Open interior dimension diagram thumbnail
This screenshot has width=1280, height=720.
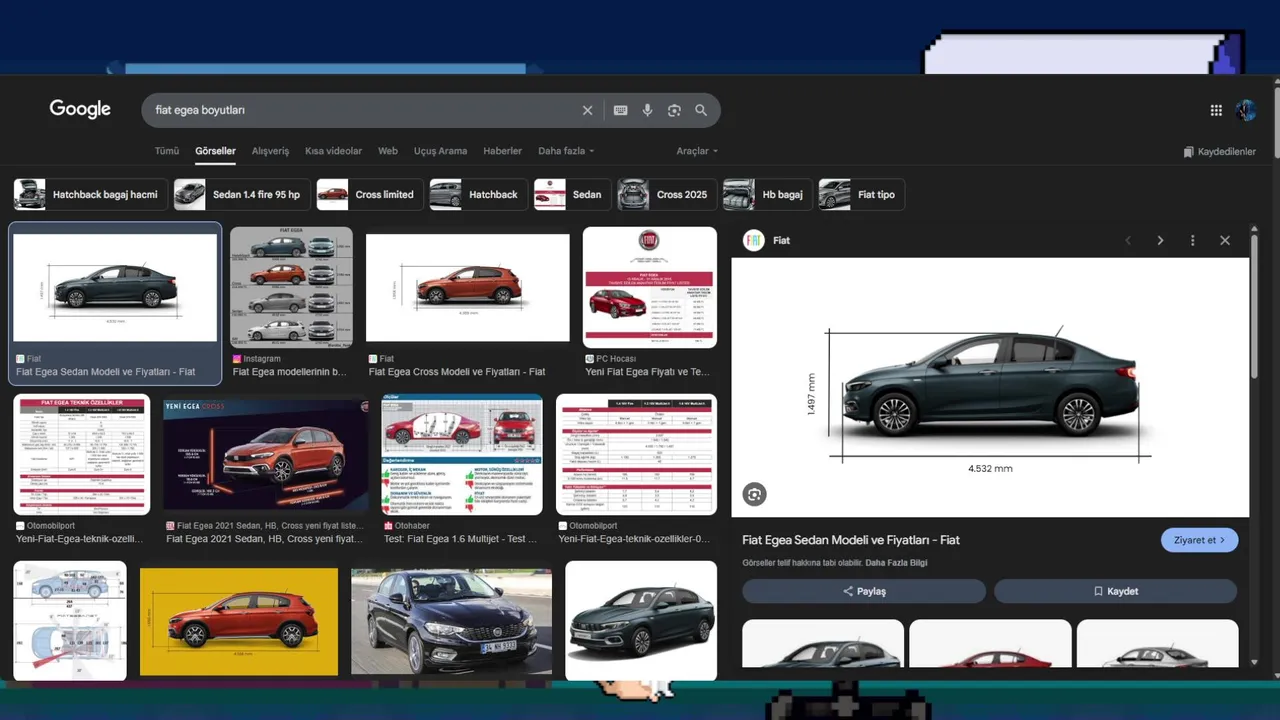70,620
